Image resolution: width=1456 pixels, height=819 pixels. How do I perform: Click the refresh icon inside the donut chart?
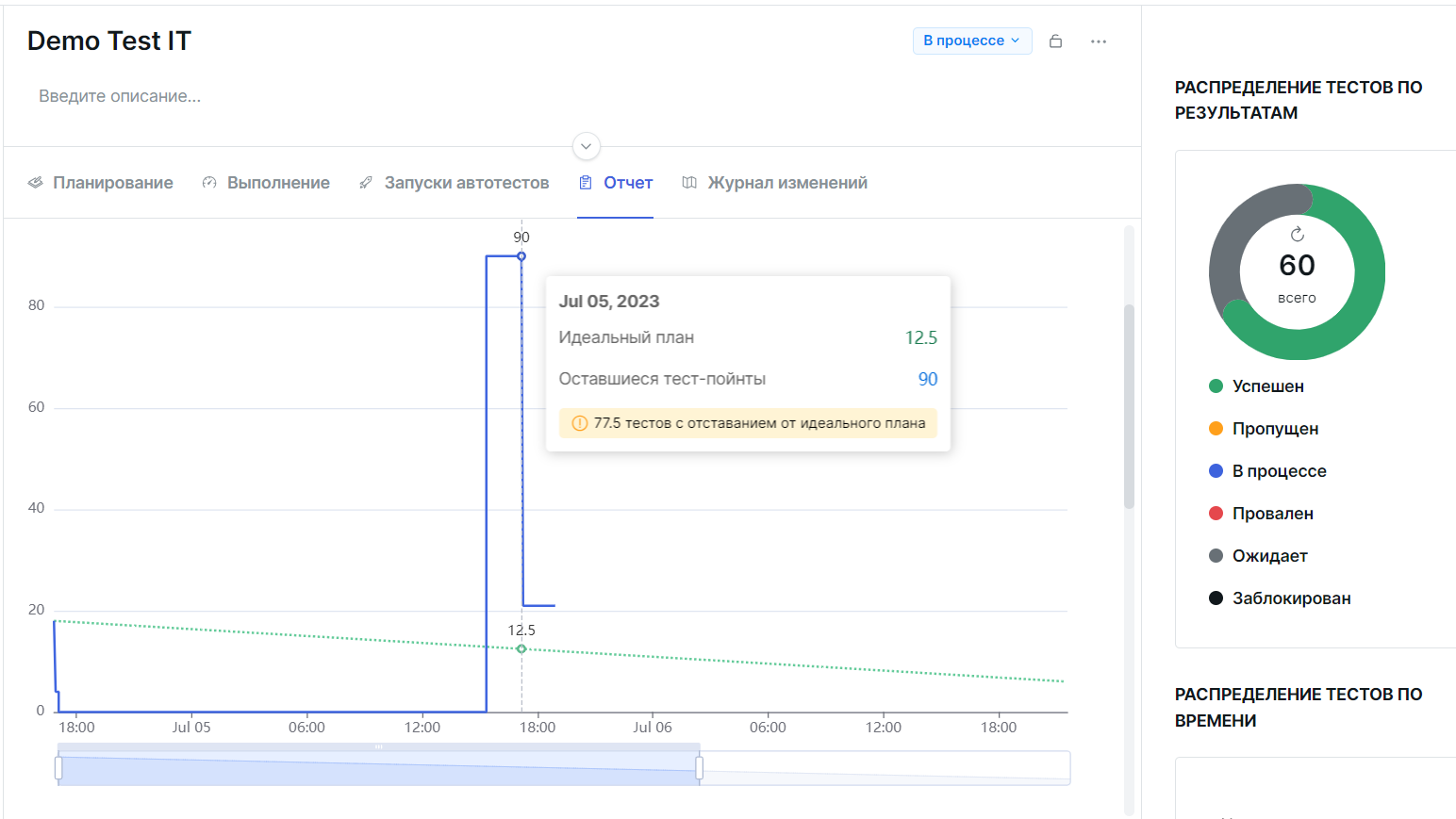pos(1298,235)
